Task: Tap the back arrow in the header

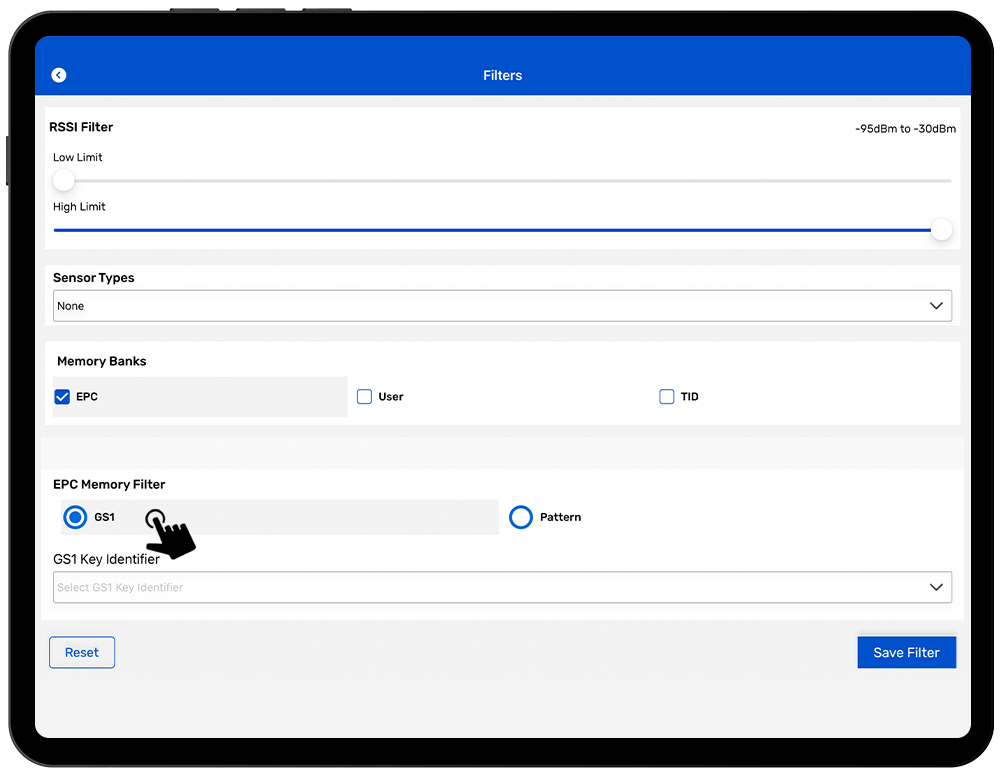Action: point(59,75)
